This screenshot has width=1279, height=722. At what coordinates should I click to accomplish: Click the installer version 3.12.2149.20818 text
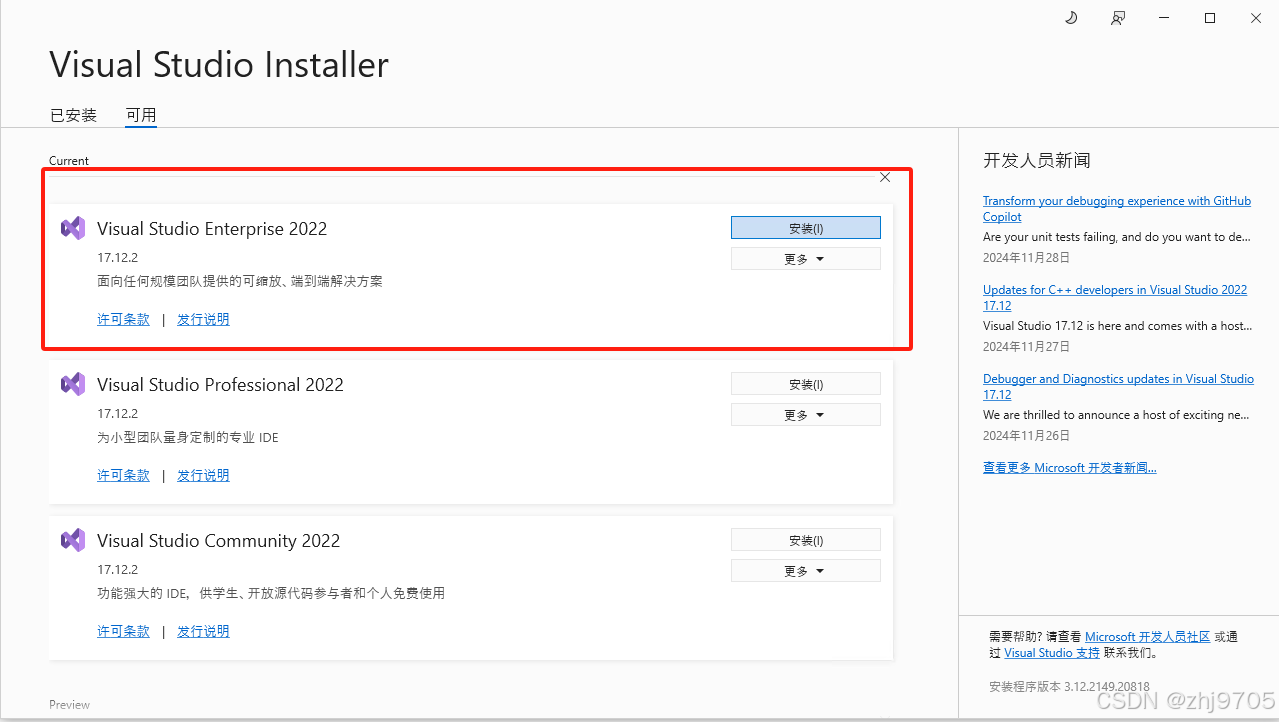[x=1069, y=687]
